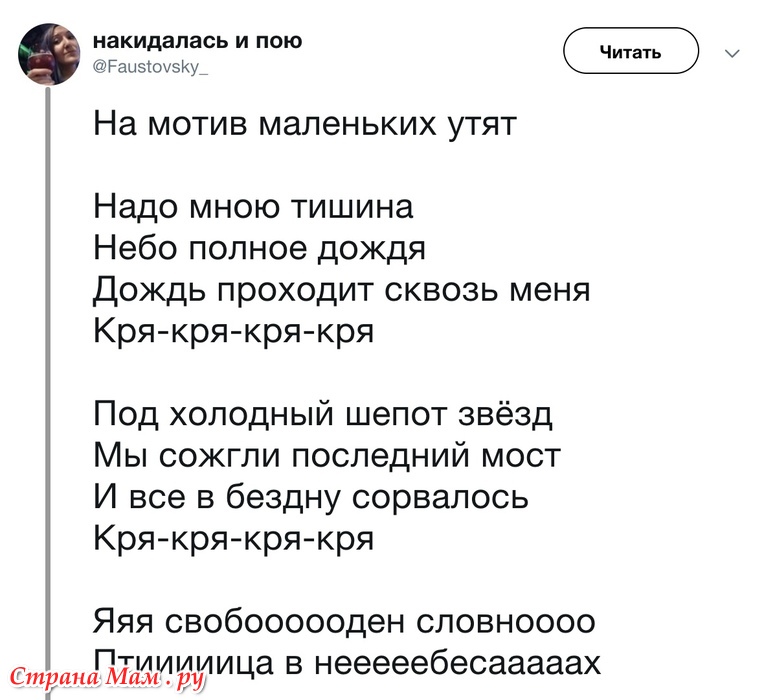The image size is (764, 700).
Task: Click the line Под холодный шепот звёзд
Action: pos(323,415)
